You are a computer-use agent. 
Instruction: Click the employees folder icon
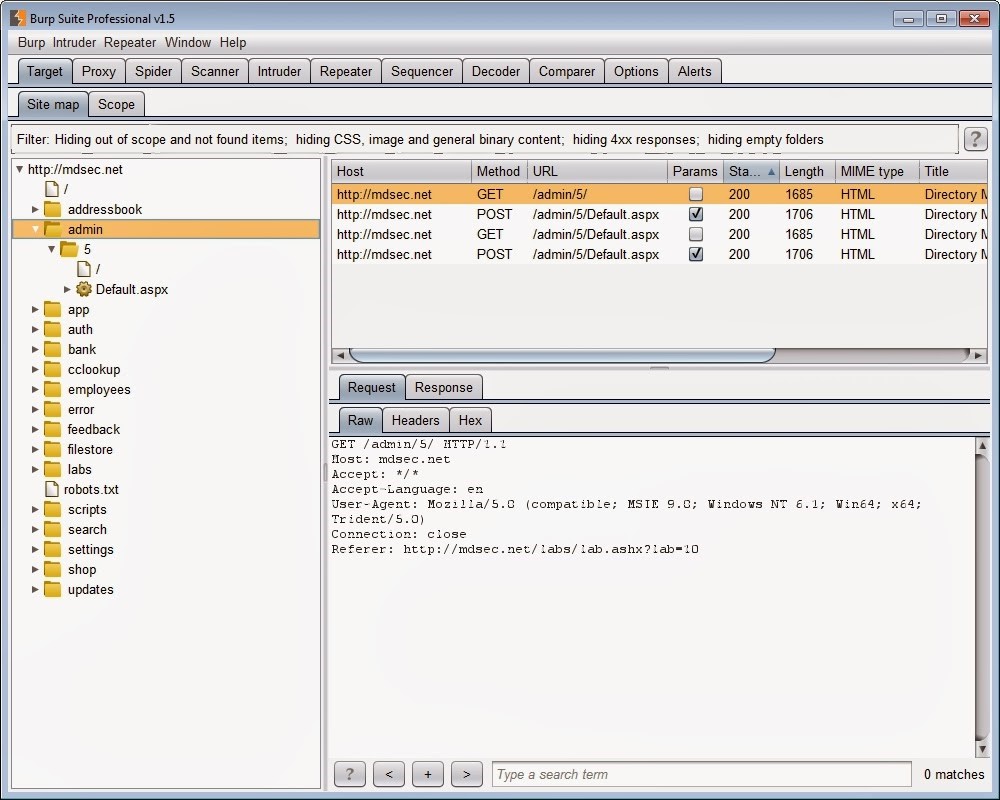pos(52,389)
